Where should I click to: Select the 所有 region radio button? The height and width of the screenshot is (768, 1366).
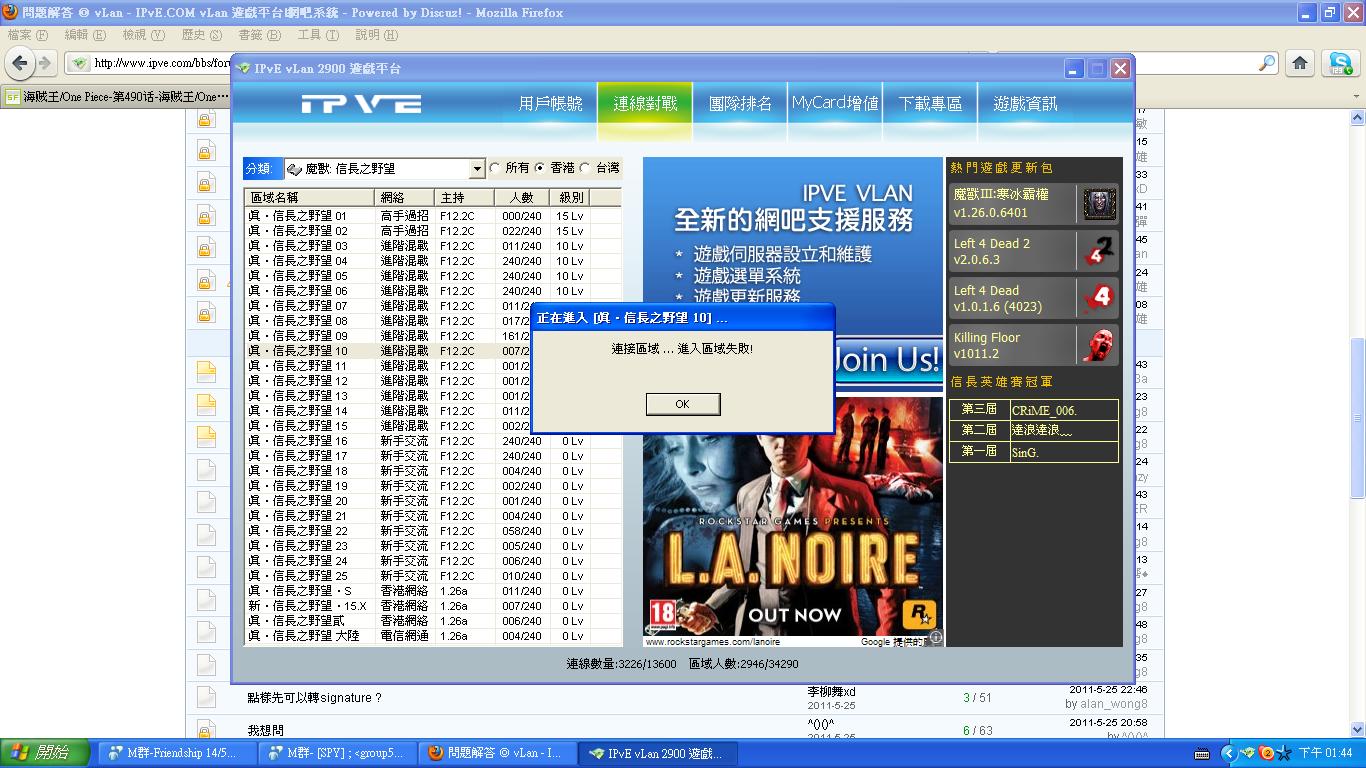click(x=495, y=168)
